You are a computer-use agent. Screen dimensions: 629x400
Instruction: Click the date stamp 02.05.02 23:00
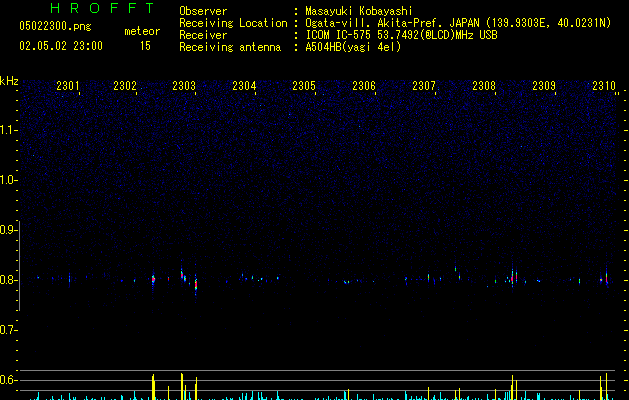[x=61, y=46]
